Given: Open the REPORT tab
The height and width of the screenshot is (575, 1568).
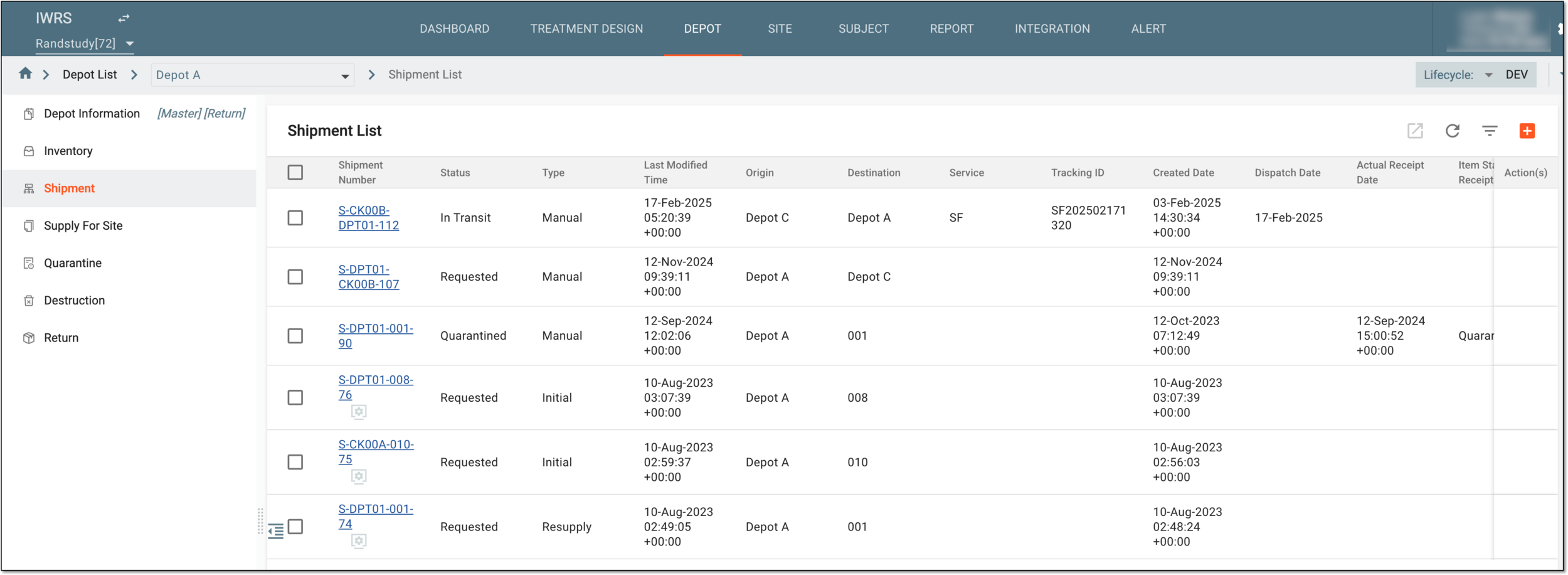Looking at the screenshot, I should point(951,29).
